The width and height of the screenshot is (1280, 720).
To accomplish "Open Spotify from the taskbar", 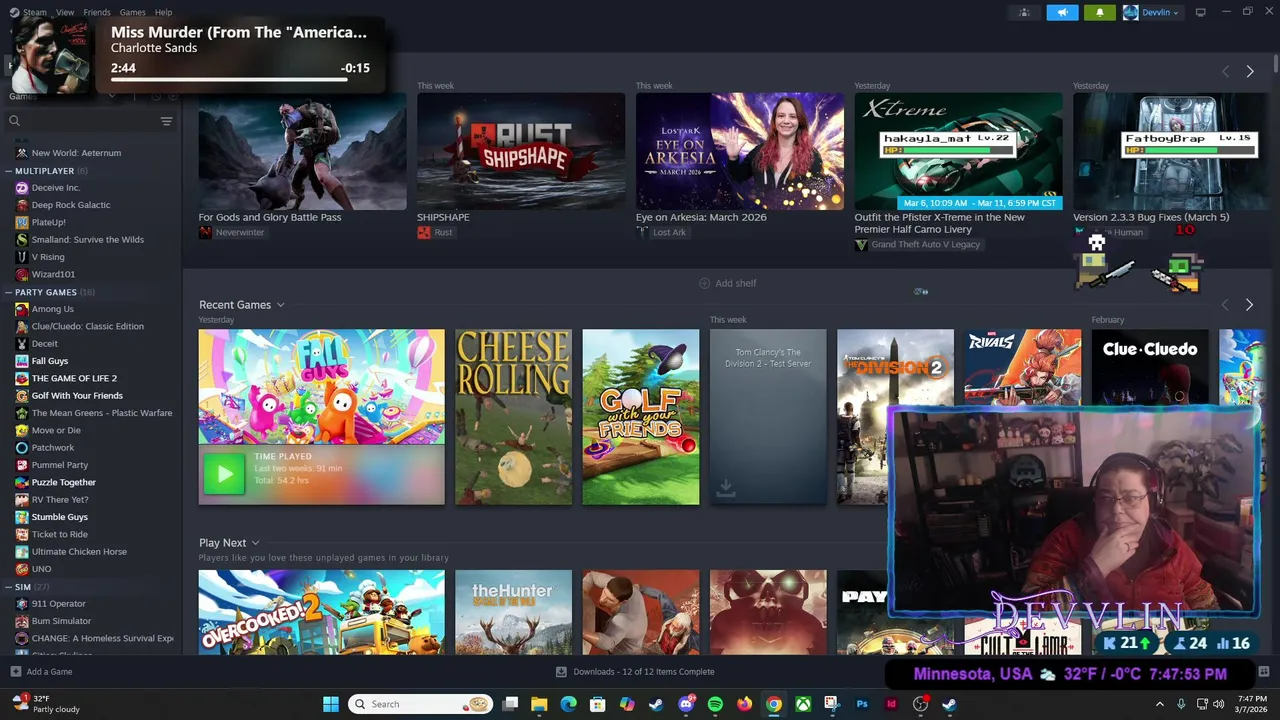I will [x=715, y=704].
